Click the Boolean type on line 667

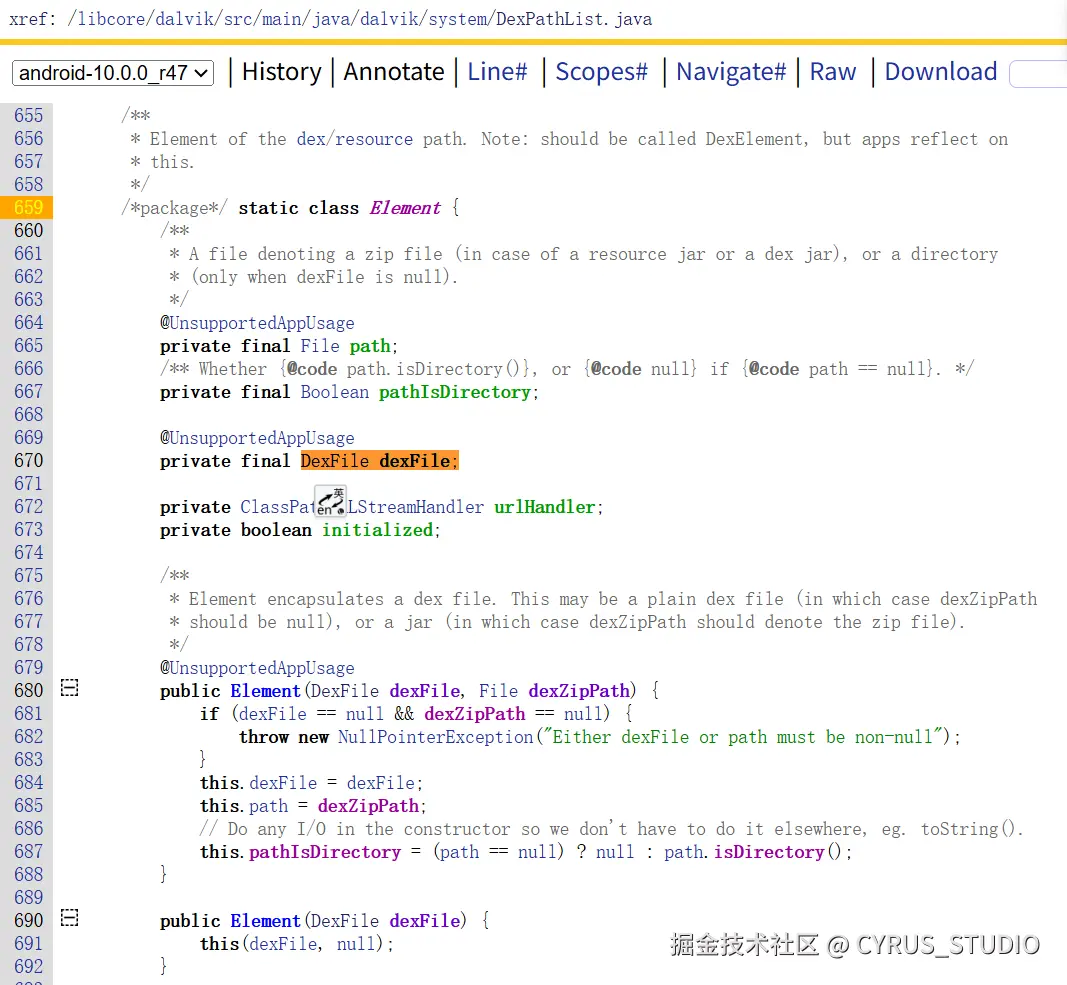(x=335, y=392)
